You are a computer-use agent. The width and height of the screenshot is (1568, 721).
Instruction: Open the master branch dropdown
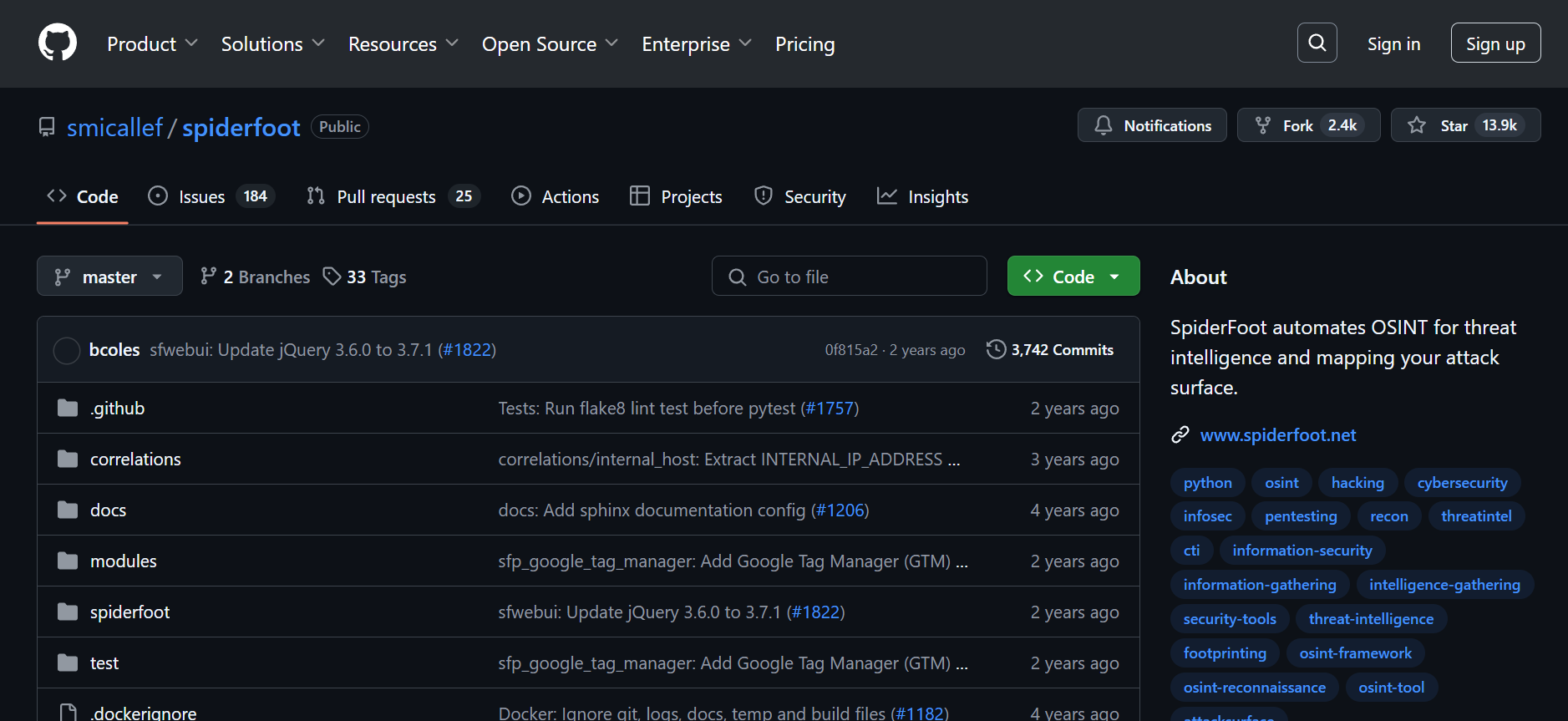109,276
